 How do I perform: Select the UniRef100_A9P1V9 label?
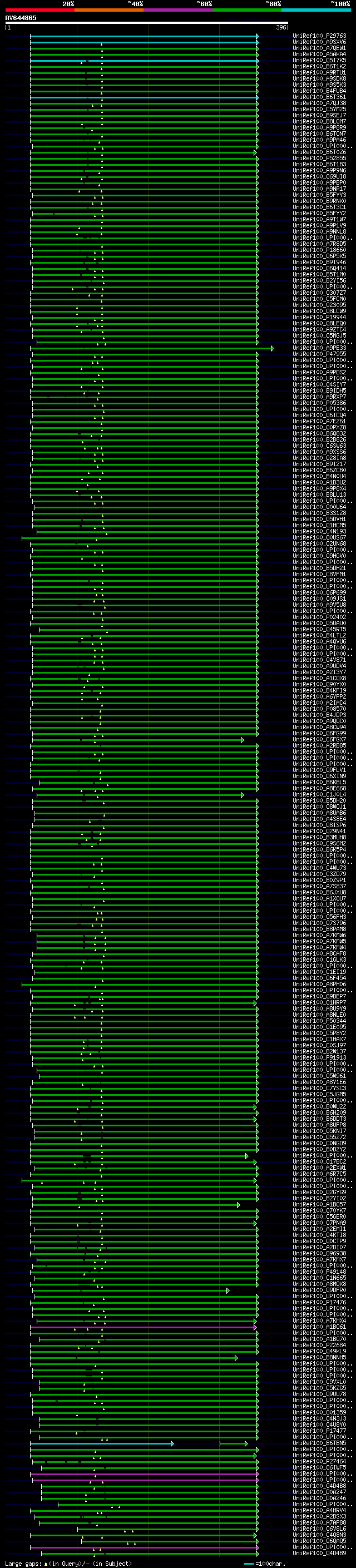pyautogui.click(x=319, y=225)
